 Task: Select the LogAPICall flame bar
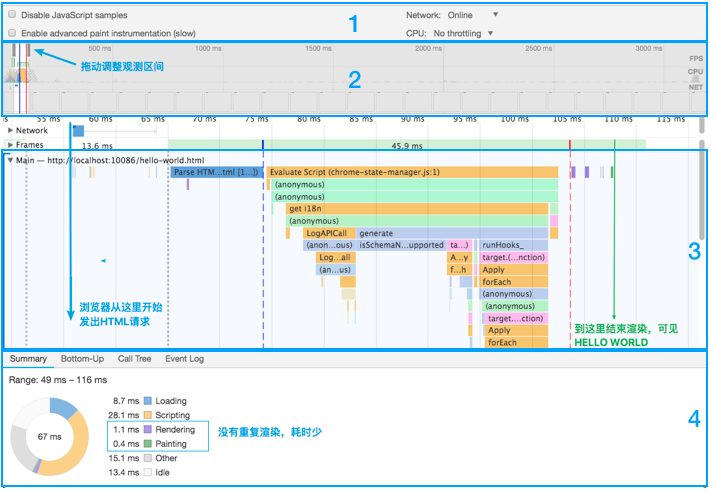(x=329, y=234)
